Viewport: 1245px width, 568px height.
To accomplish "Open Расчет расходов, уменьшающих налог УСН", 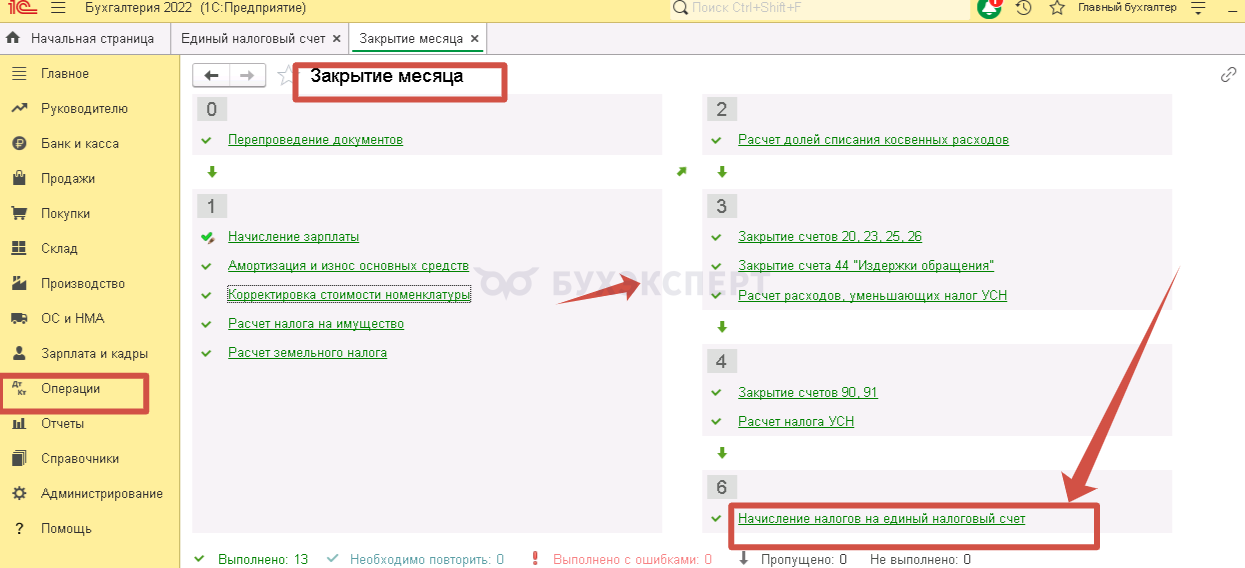I will coord(872,295).
